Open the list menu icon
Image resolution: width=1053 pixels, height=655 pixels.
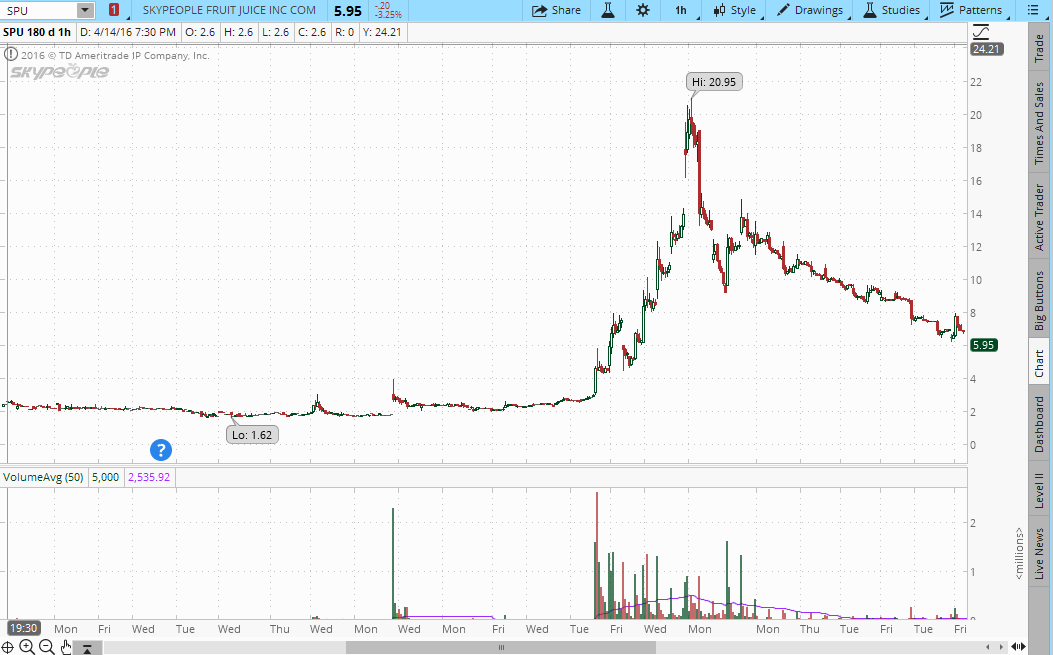point(1033,10)
